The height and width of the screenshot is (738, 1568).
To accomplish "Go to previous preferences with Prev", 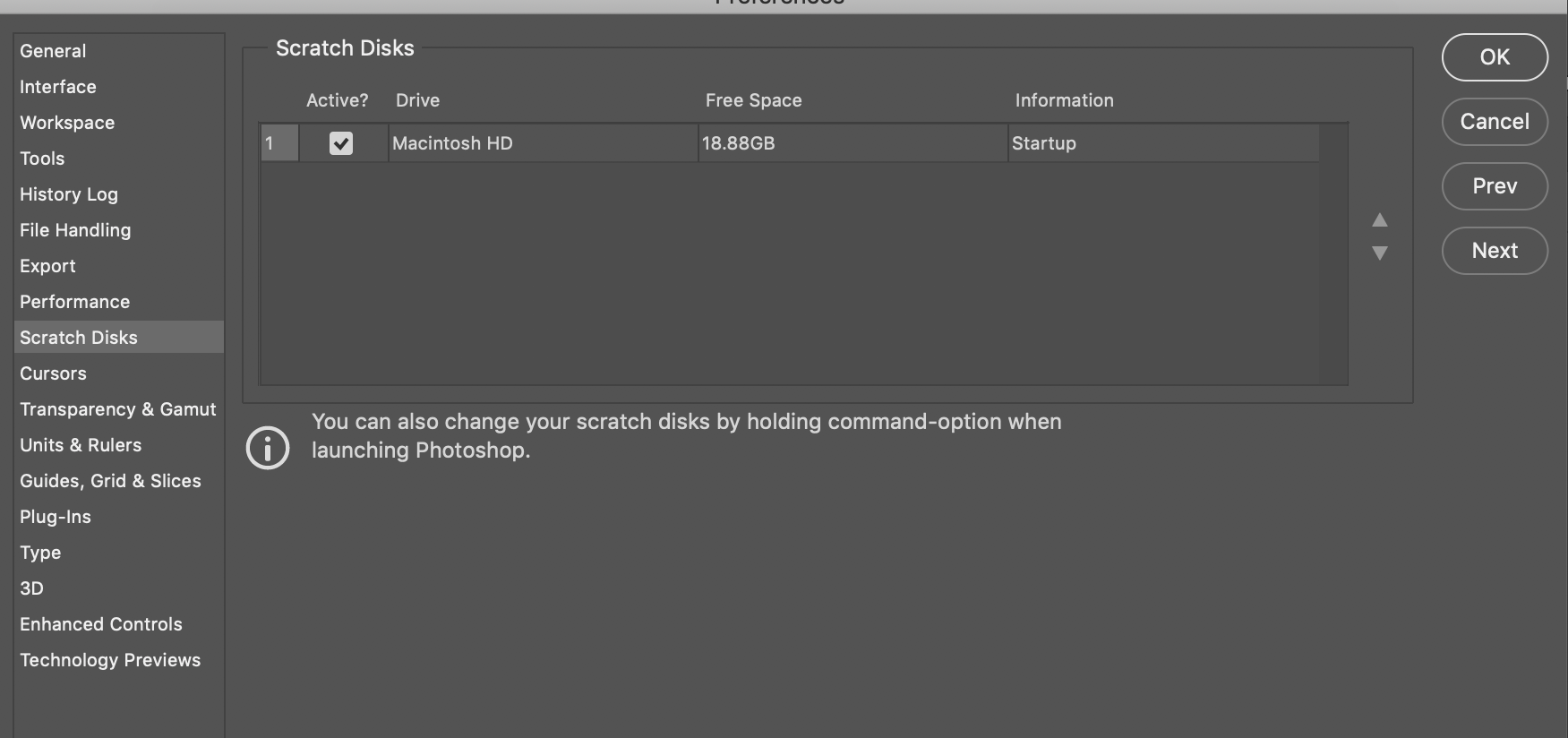I will [x=1495, y=186].
